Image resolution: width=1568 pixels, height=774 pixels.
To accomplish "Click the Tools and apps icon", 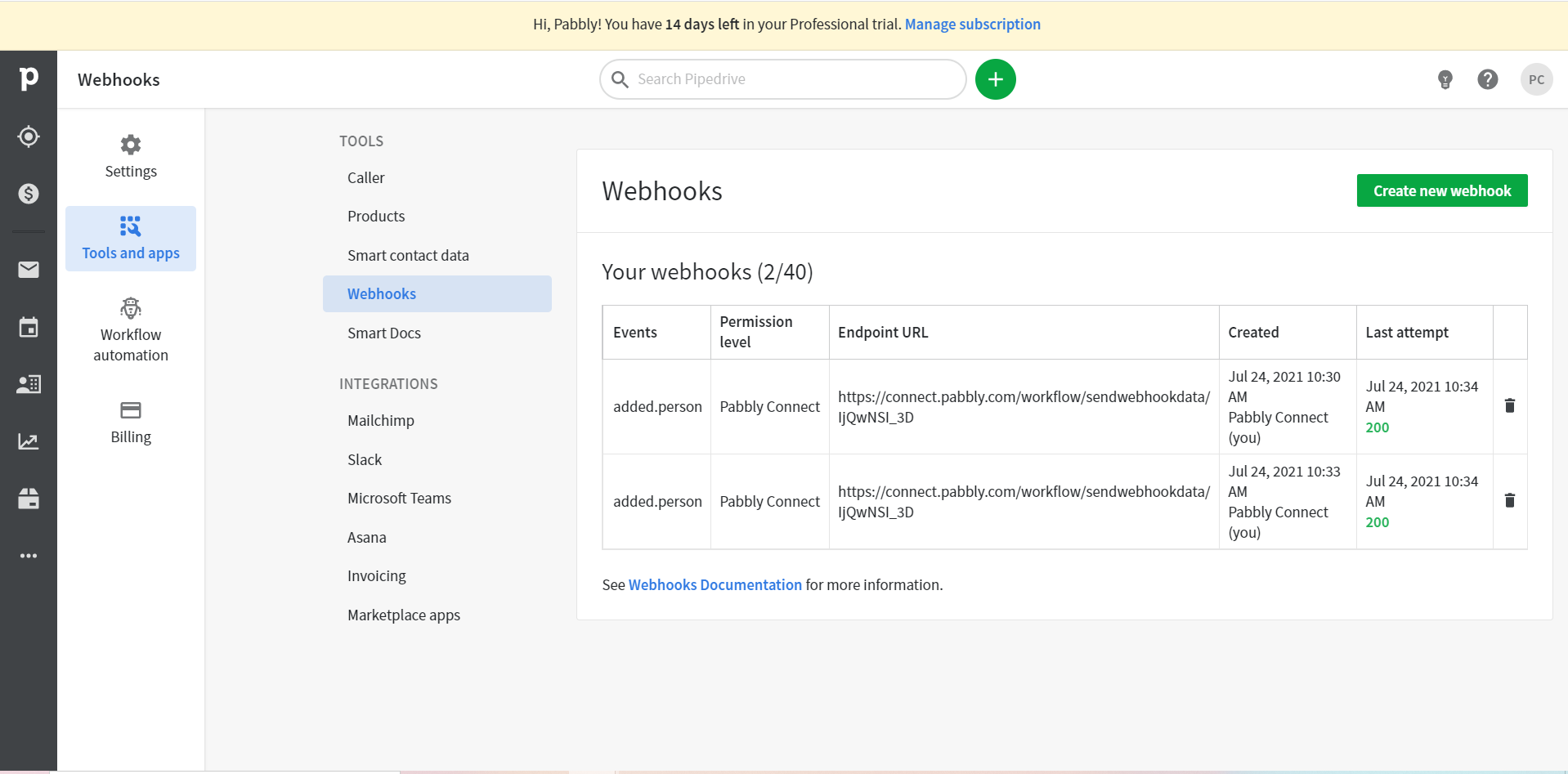I will point(131,226).
